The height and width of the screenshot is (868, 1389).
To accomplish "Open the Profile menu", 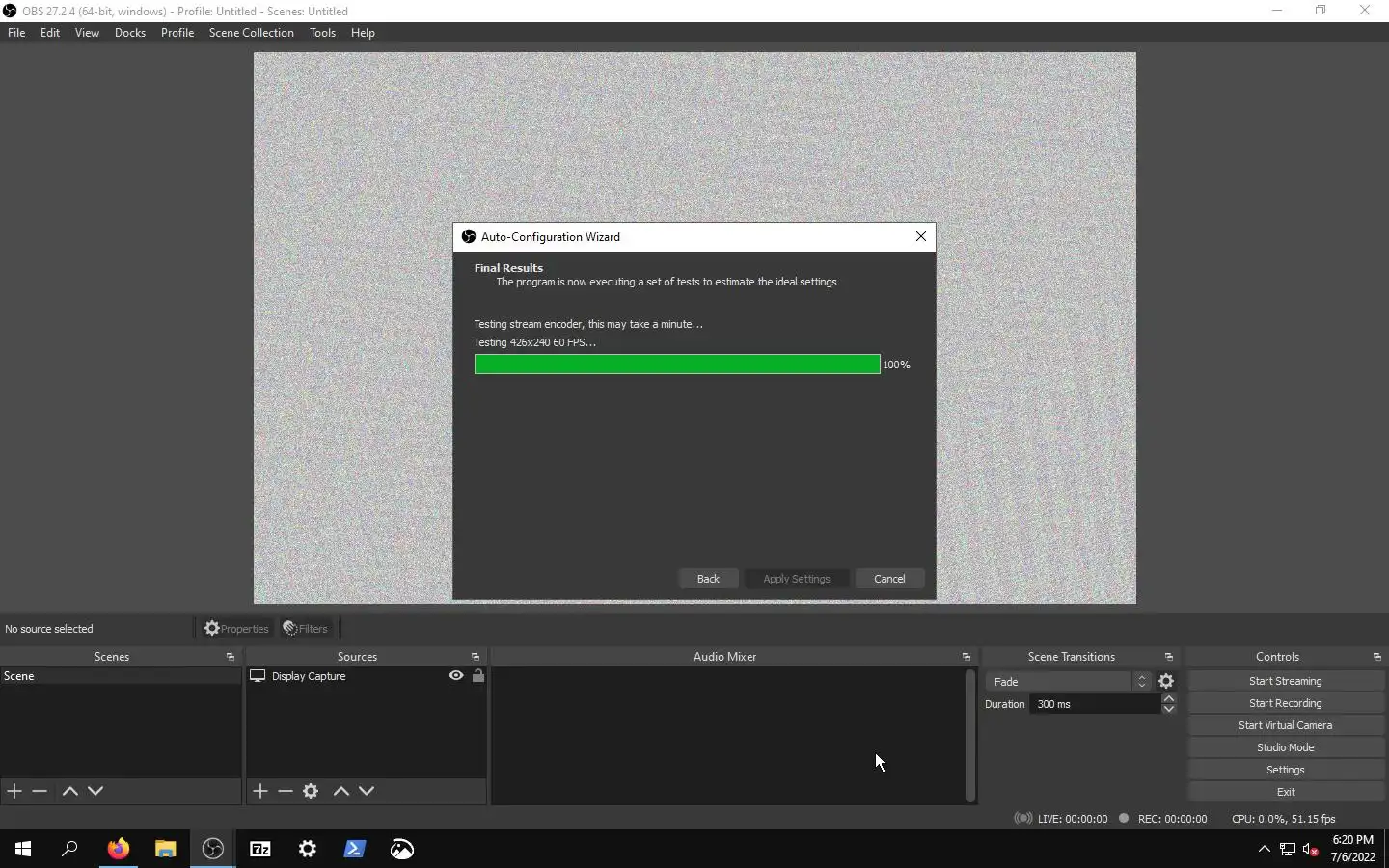I will [177, 33].
